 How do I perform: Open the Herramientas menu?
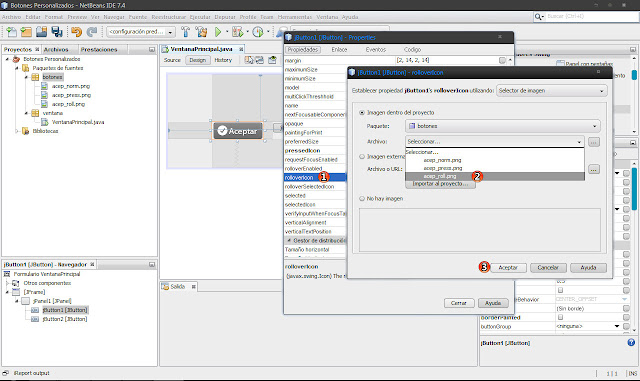pyautogui.click(x=295, y=17)
